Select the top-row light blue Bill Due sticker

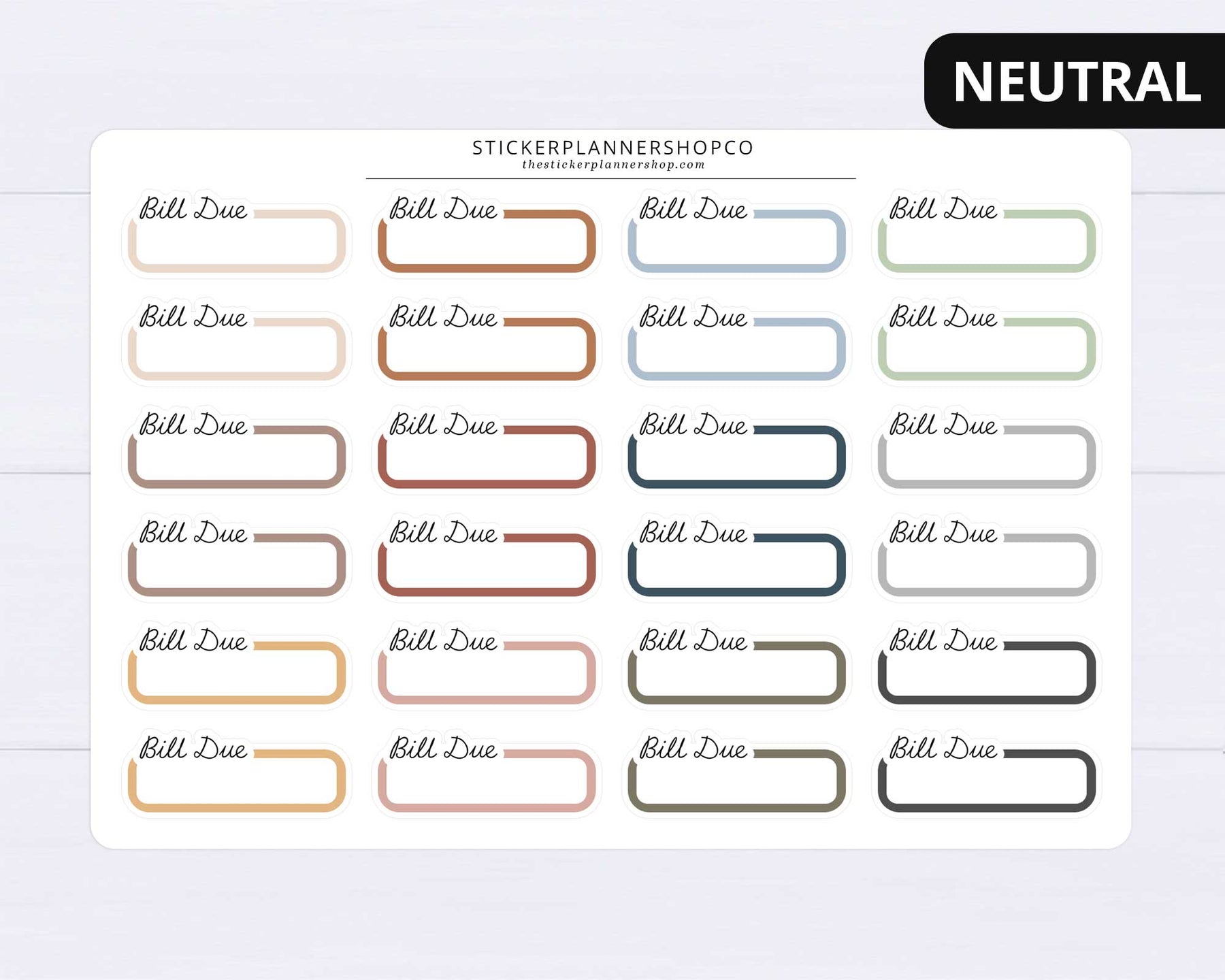[737, 233]
